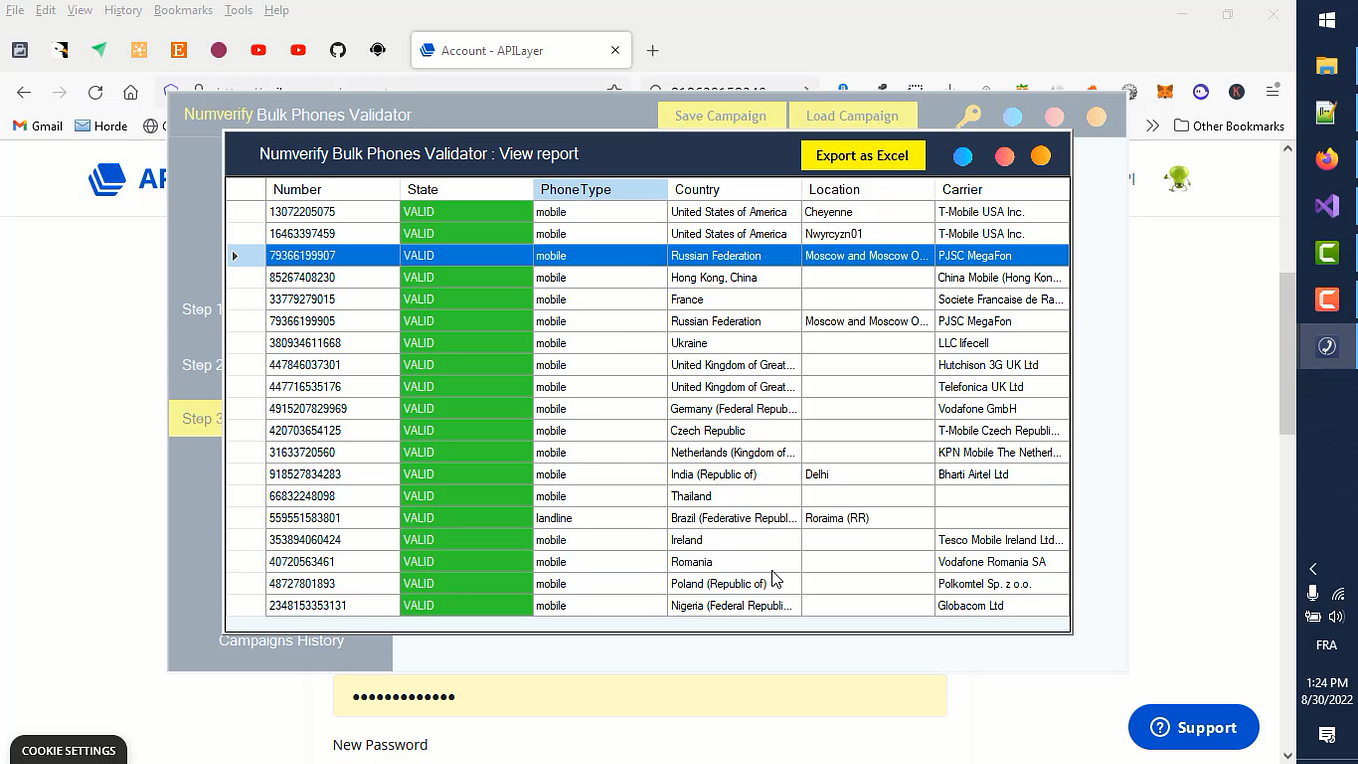
Task: Open GitHub from the bookmarks bar
Action: click(337, 50)
